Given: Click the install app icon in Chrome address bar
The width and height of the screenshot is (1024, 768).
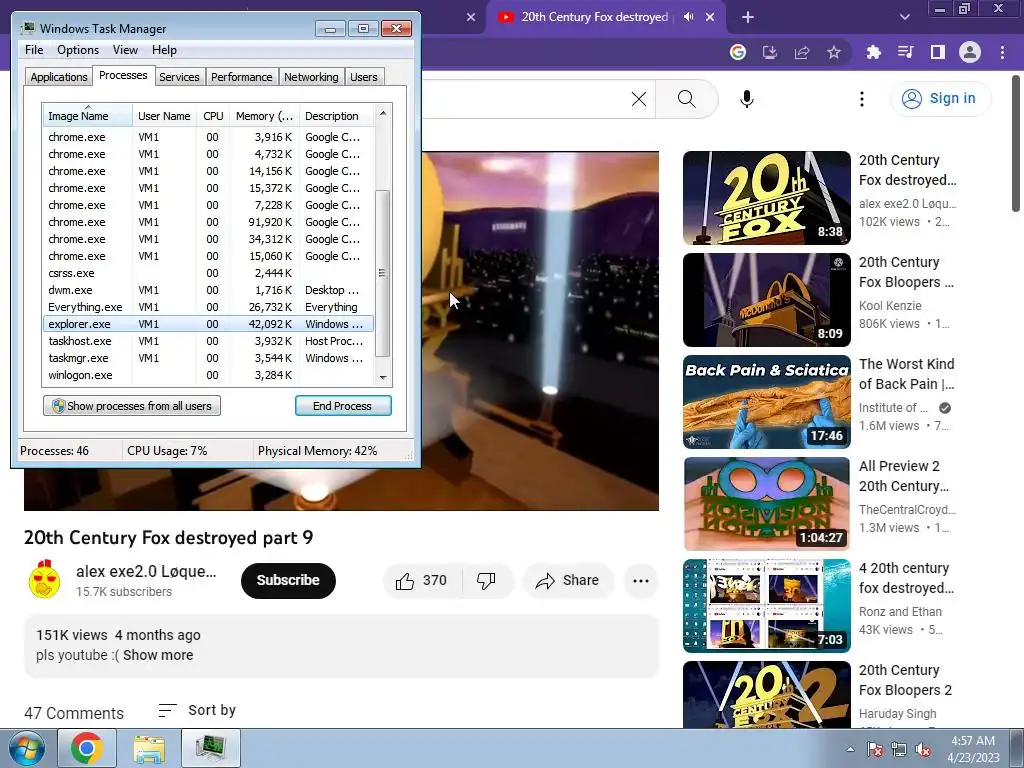Looking at the screenshot, I should pyautogui.click(x=770, y=52).
